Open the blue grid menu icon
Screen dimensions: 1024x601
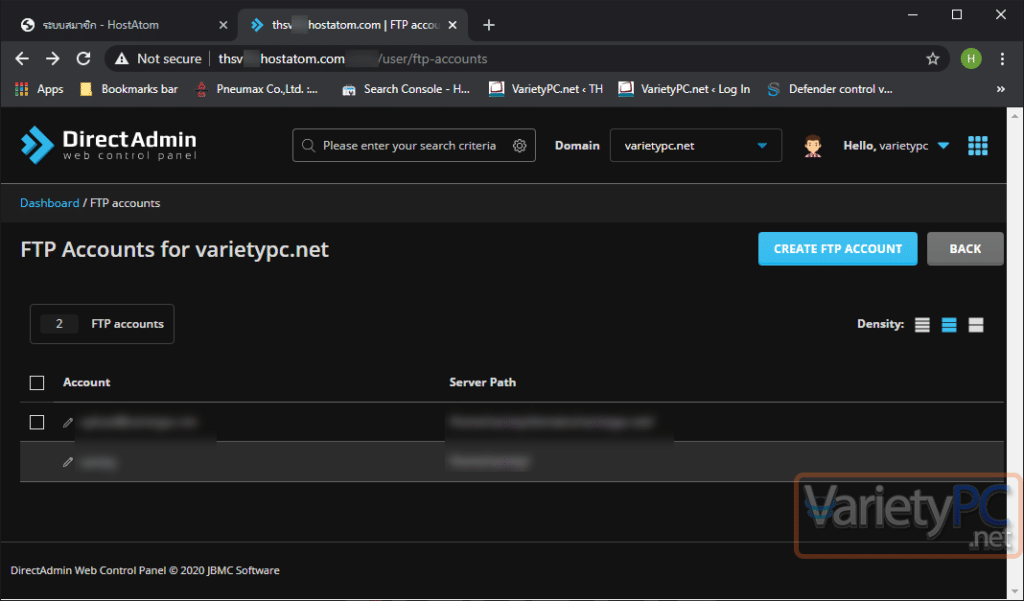tap(978, 146)
